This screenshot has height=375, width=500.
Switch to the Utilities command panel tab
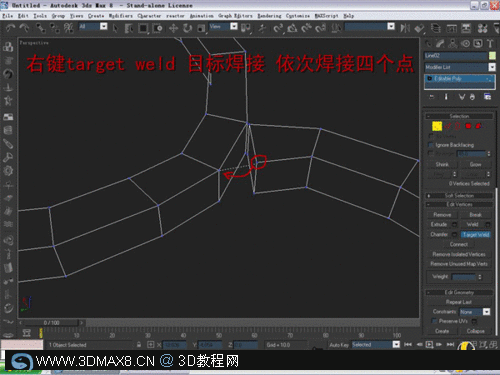tap(490, 43)
